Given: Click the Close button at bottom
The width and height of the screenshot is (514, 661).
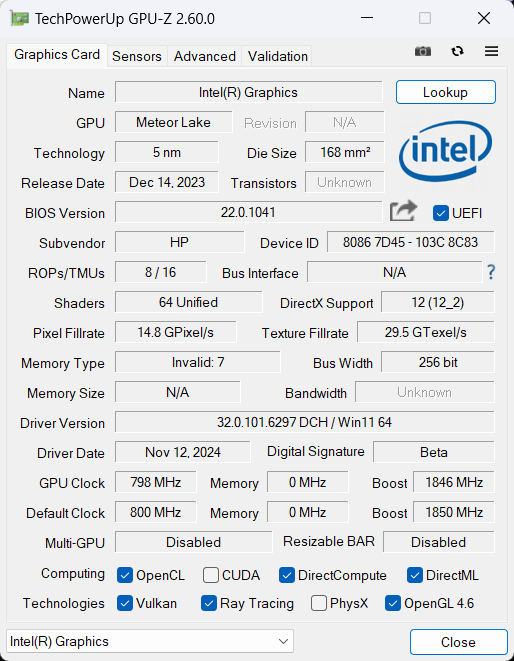Looking at the screenshot, I should (458, 642).
